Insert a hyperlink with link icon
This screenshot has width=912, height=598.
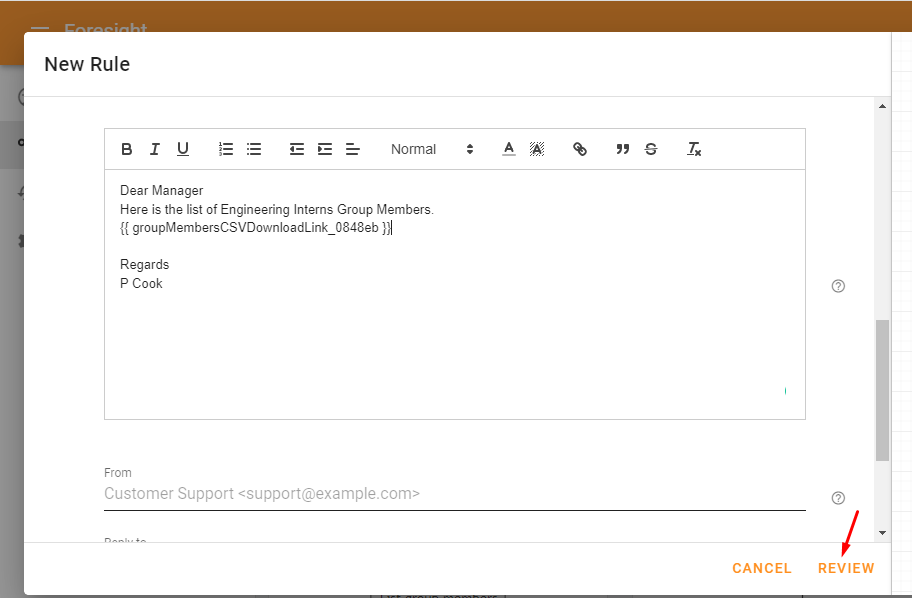point(580,150)
